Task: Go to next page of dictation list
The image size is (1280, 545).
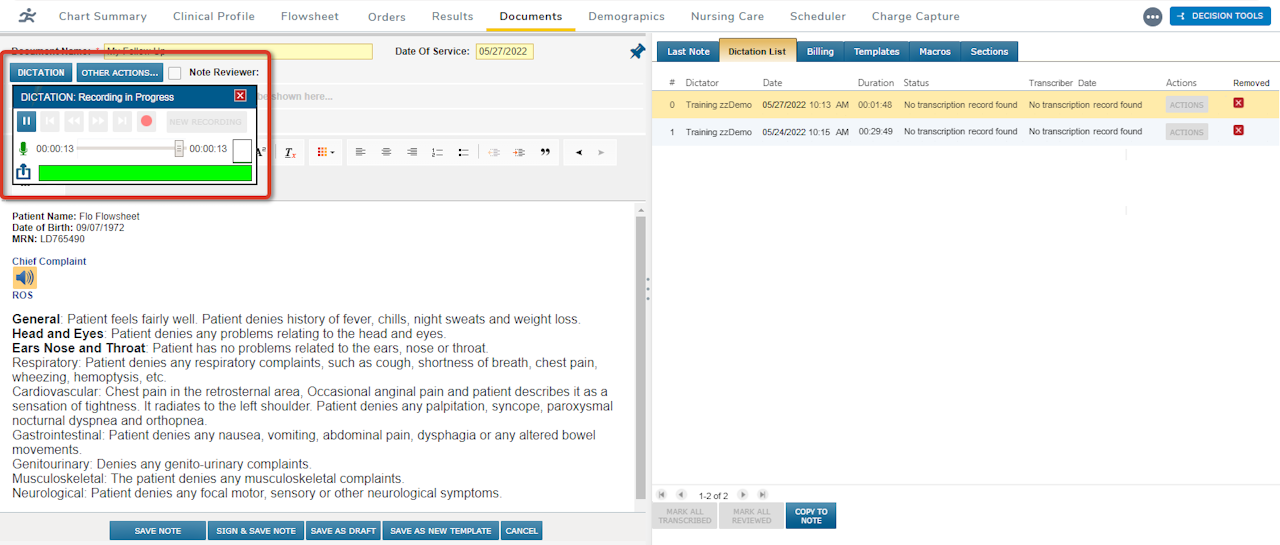Action: [x=744, y=494]
